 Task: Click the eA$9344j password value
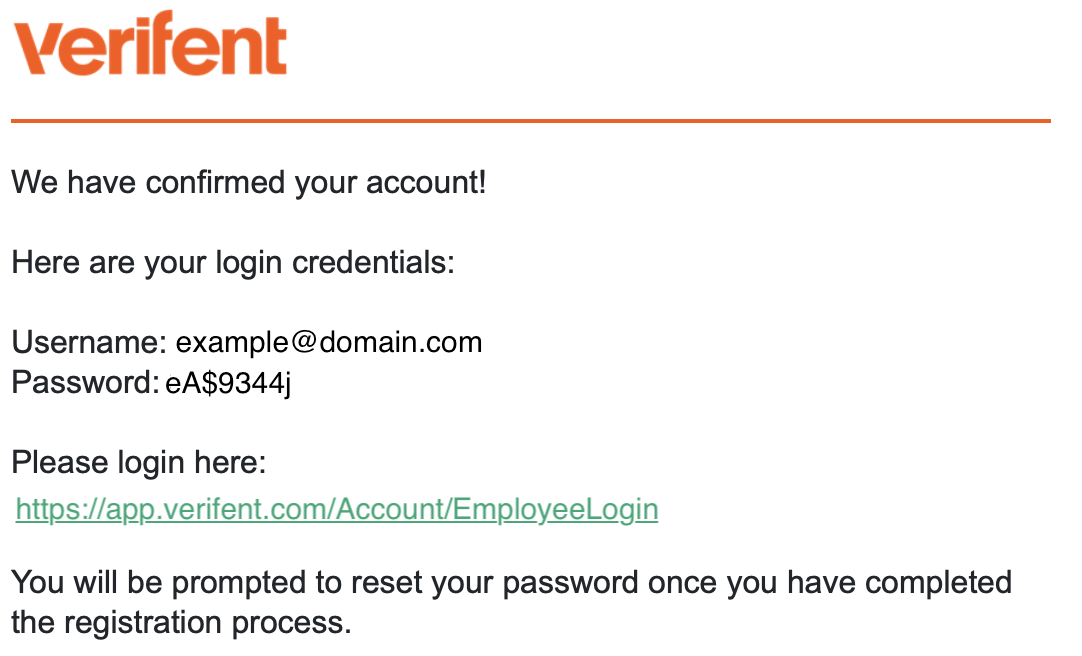(x=228, y=383)
